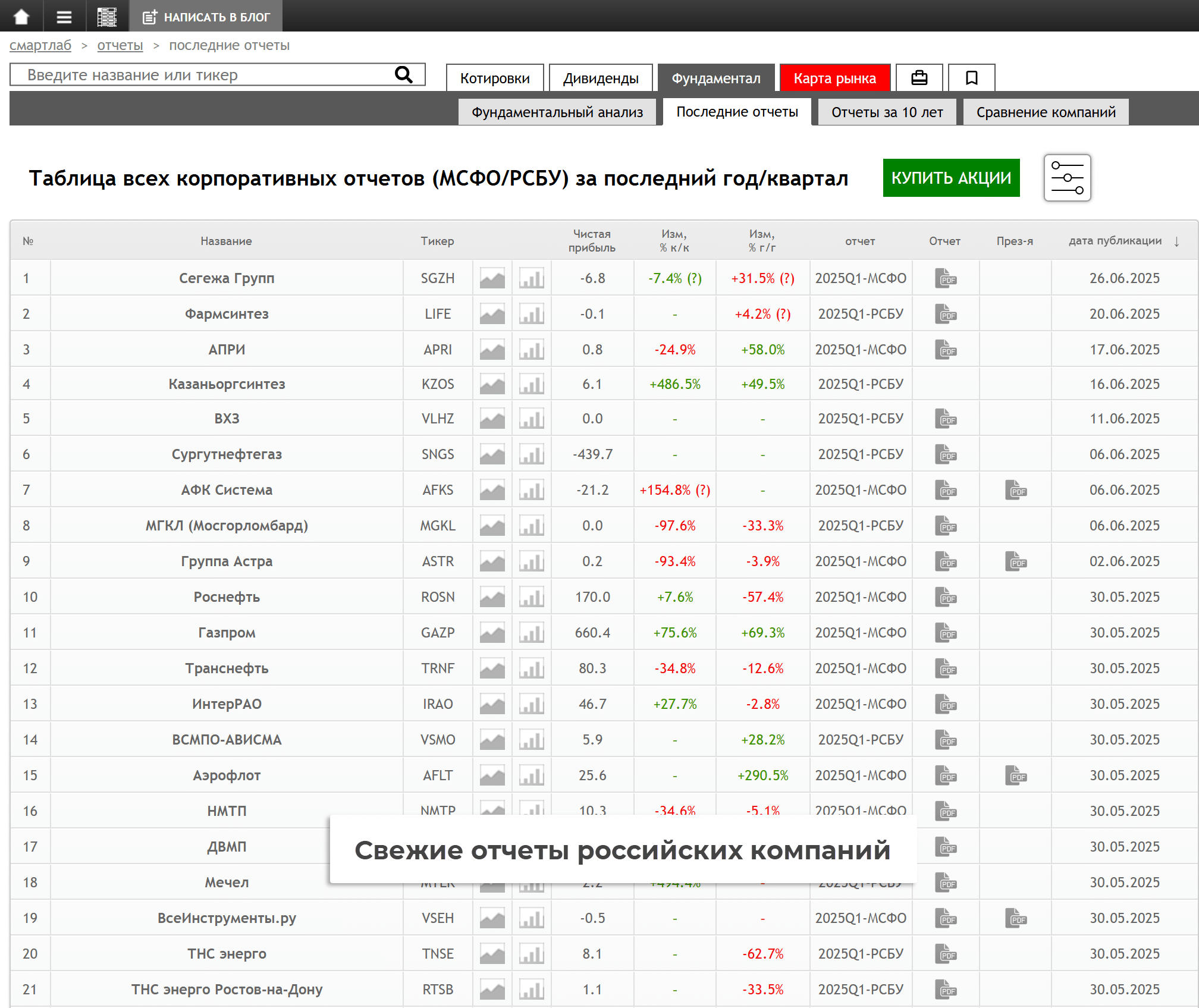Click the НАПИСАТЬ В БЛОГ button
Viewport: 1199px width, 1008px height.
click(206, 17)
